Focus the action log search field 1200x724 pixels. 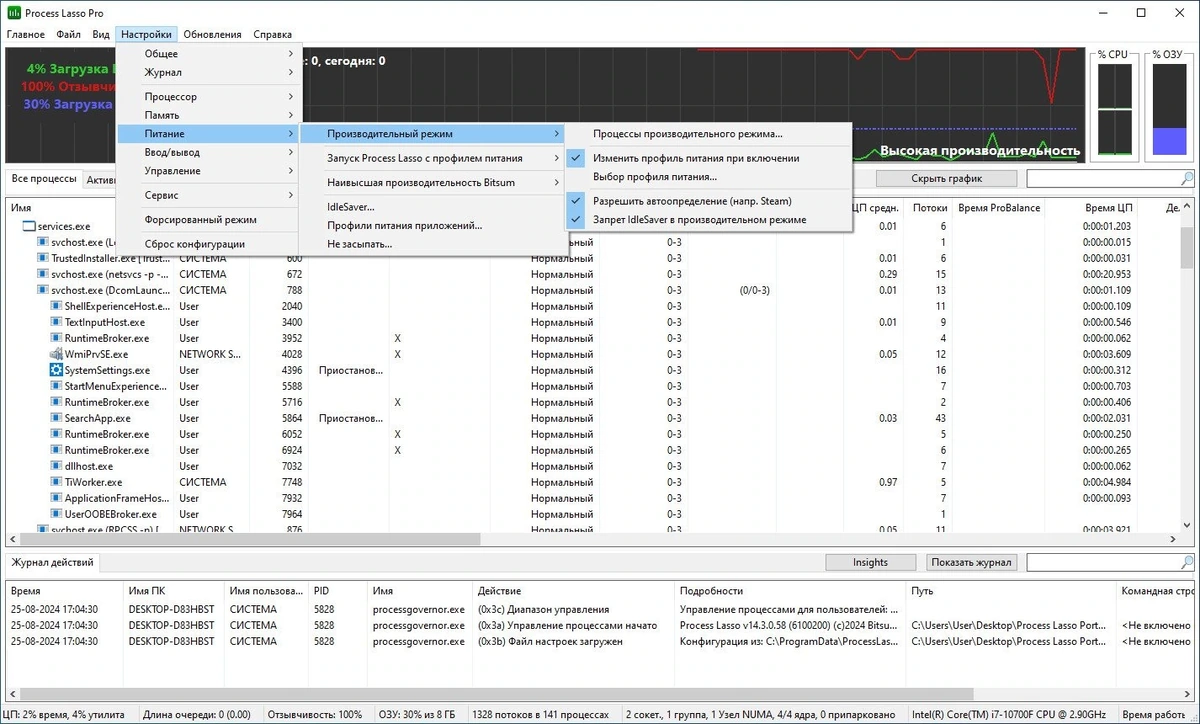click(1103, 562)
